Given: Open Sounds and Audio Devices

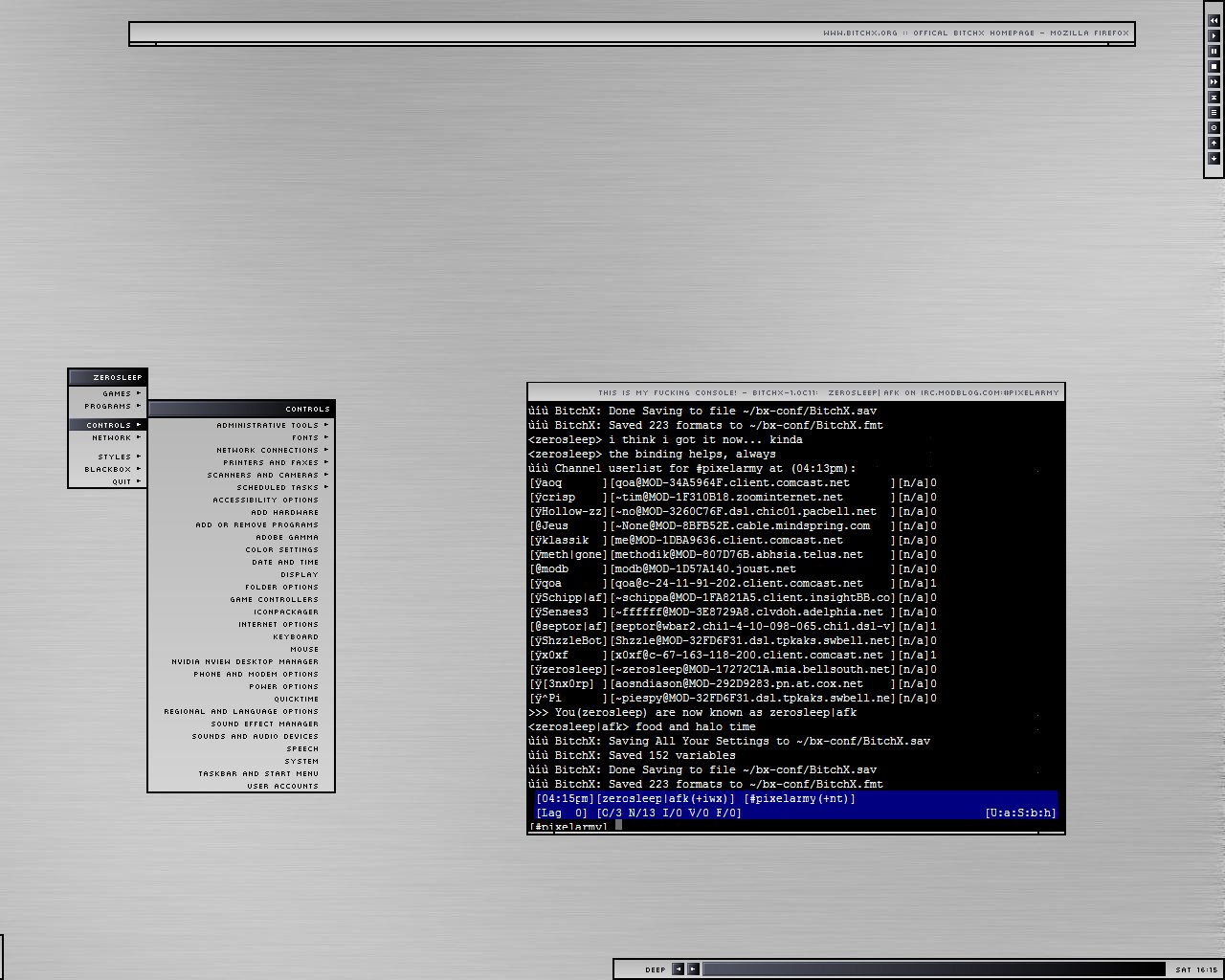Looking at the screenshot, I should 240,736.
